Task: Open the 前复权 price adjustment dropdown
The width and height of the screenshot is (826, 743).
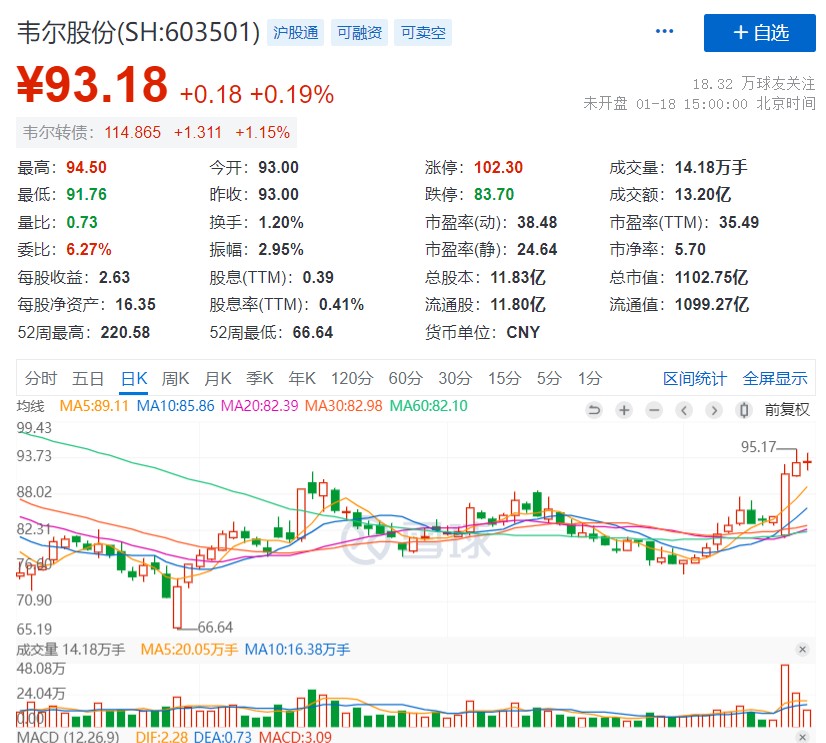Action: point(787,410)
